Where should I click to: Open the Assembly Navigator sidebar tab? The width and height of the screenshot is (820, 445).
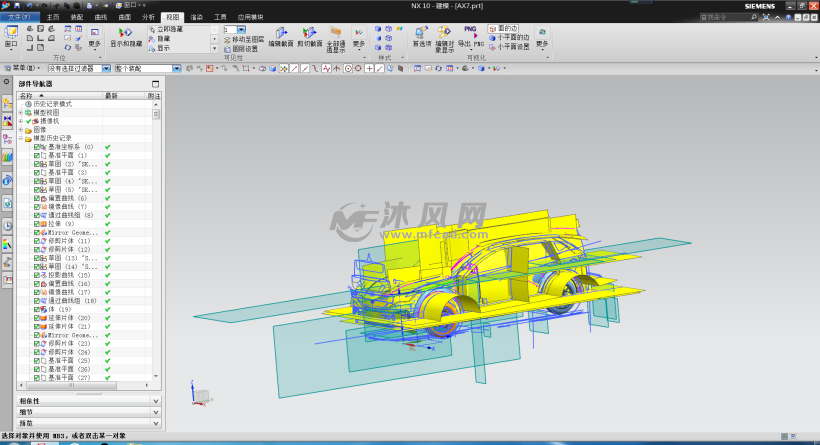(x=7, y=104)
